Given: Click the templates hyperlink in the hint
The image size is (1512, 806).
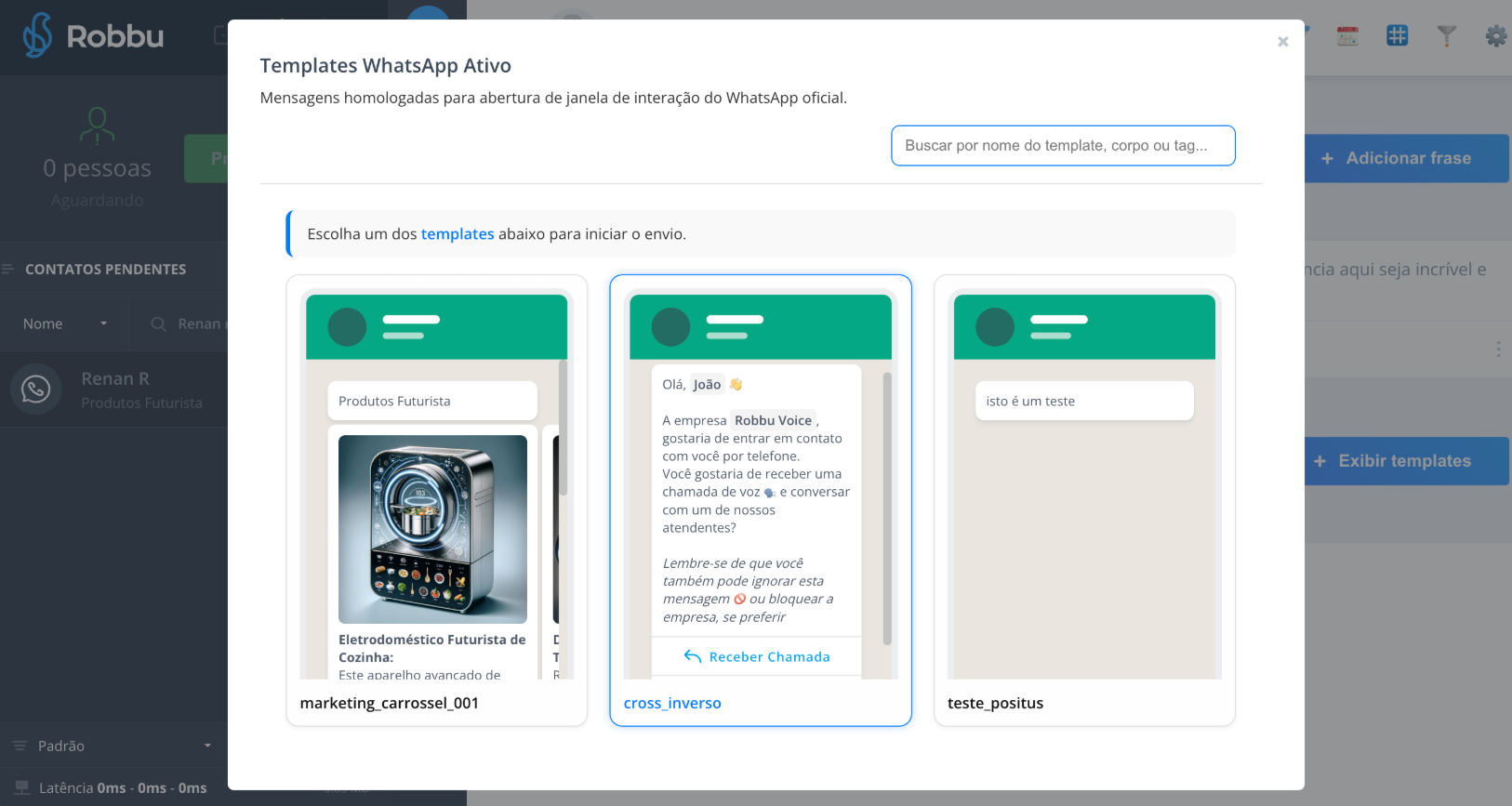Looking at the screenshot, I should coord(457,234).
